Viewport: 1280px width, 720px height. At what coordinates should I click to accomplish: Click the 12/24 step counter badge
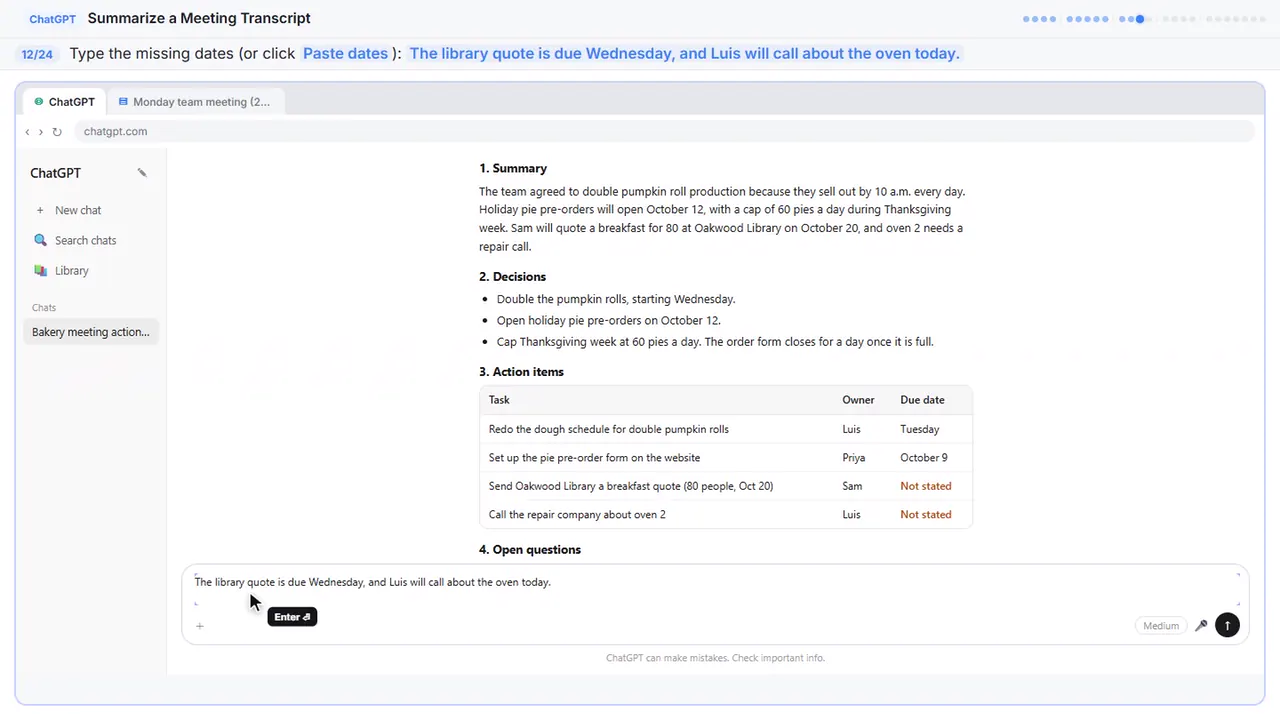pyautogui.click(x=37, y=54)
